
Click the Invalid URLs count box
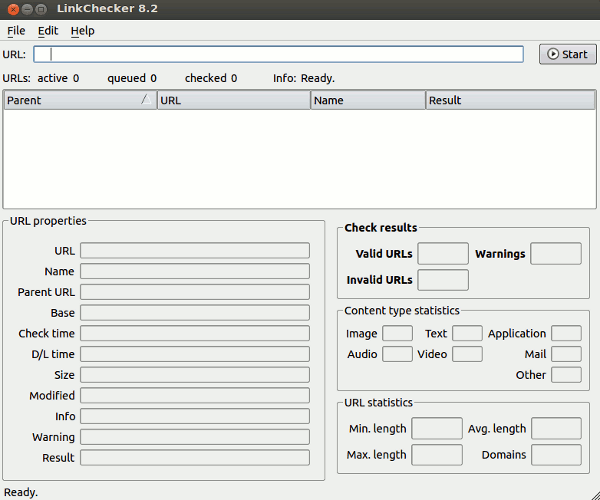443,280
